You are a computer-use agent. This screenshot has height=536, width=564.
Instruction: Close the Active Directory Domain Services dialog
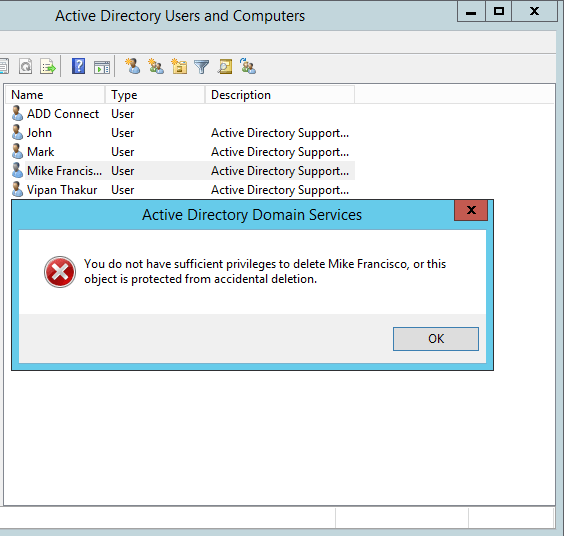tap(471, 210)
